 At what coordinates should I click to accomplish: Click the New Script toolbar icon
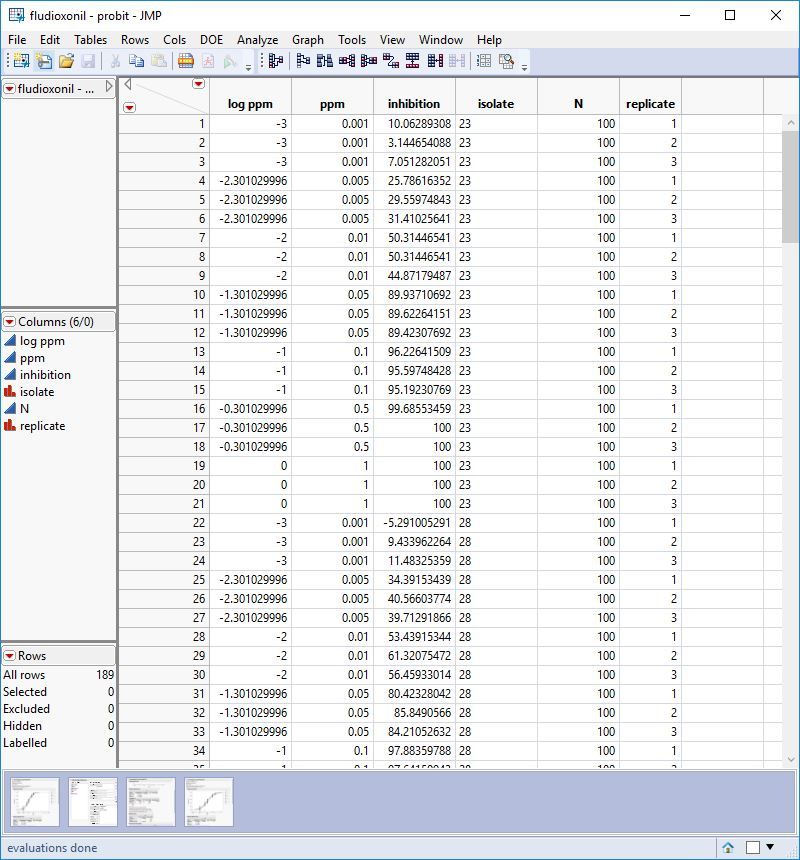44,61
